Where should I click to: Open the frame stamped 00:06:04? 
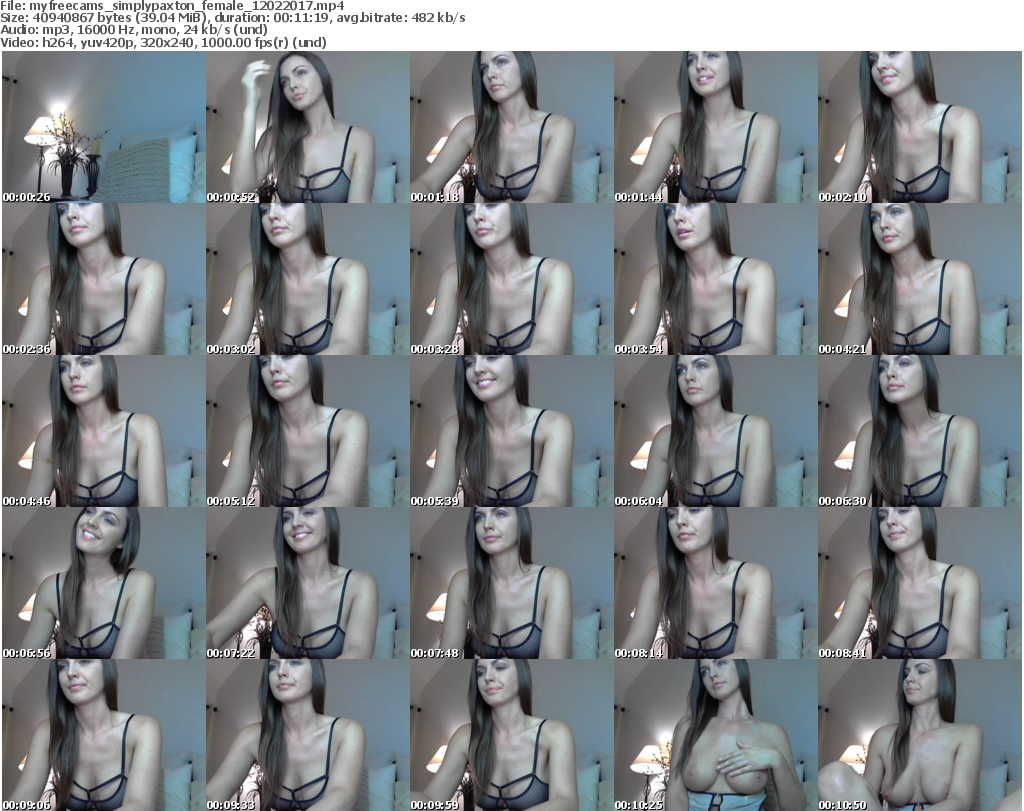(x=716, y=431)
